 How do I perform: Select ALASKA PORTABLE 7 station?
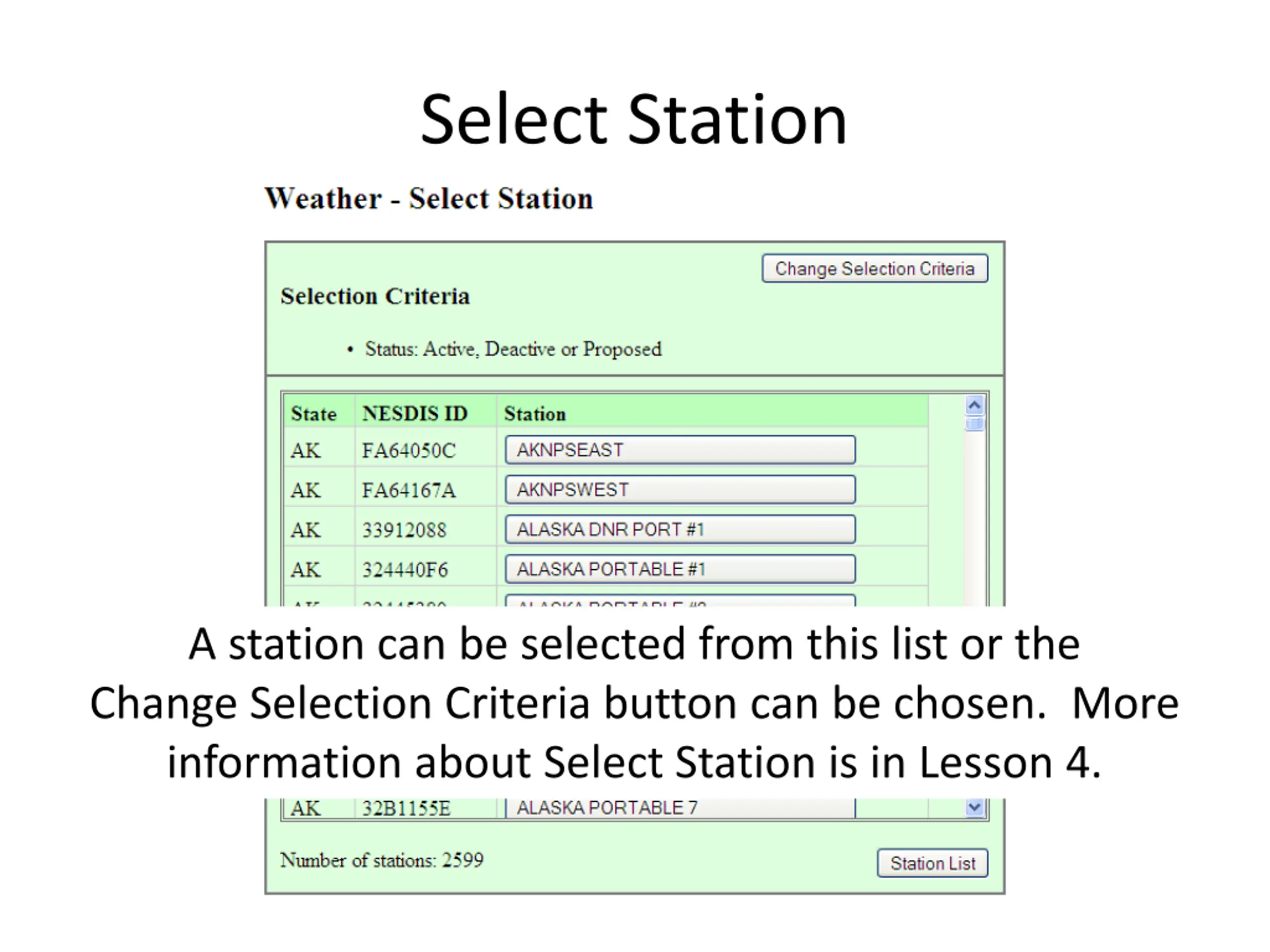pyautogui.click(x=680, y=807)
